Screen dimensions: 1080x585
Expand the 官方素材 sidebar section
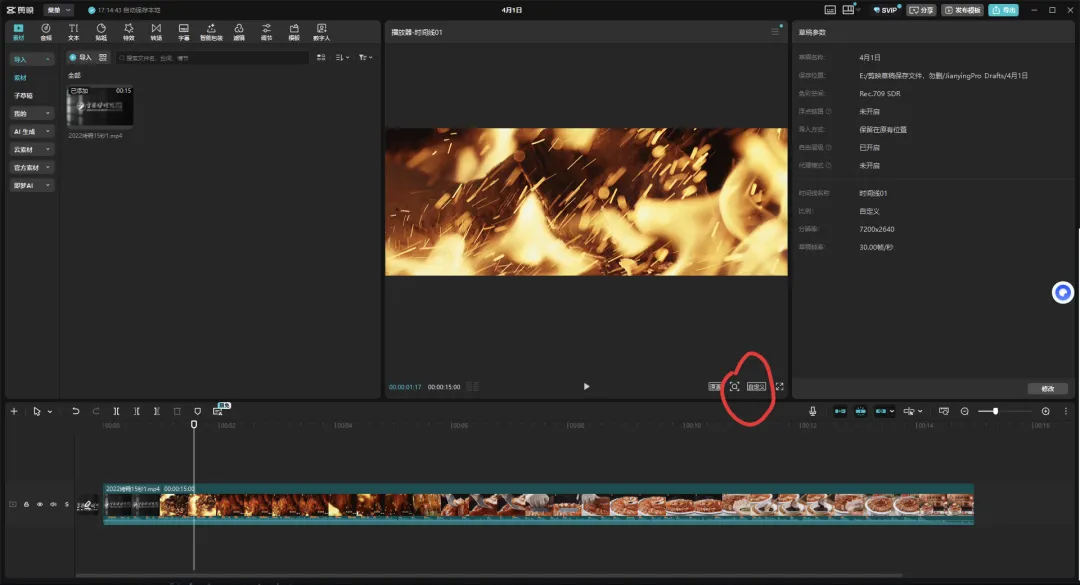pyautogui.click(x=31, y=167)
